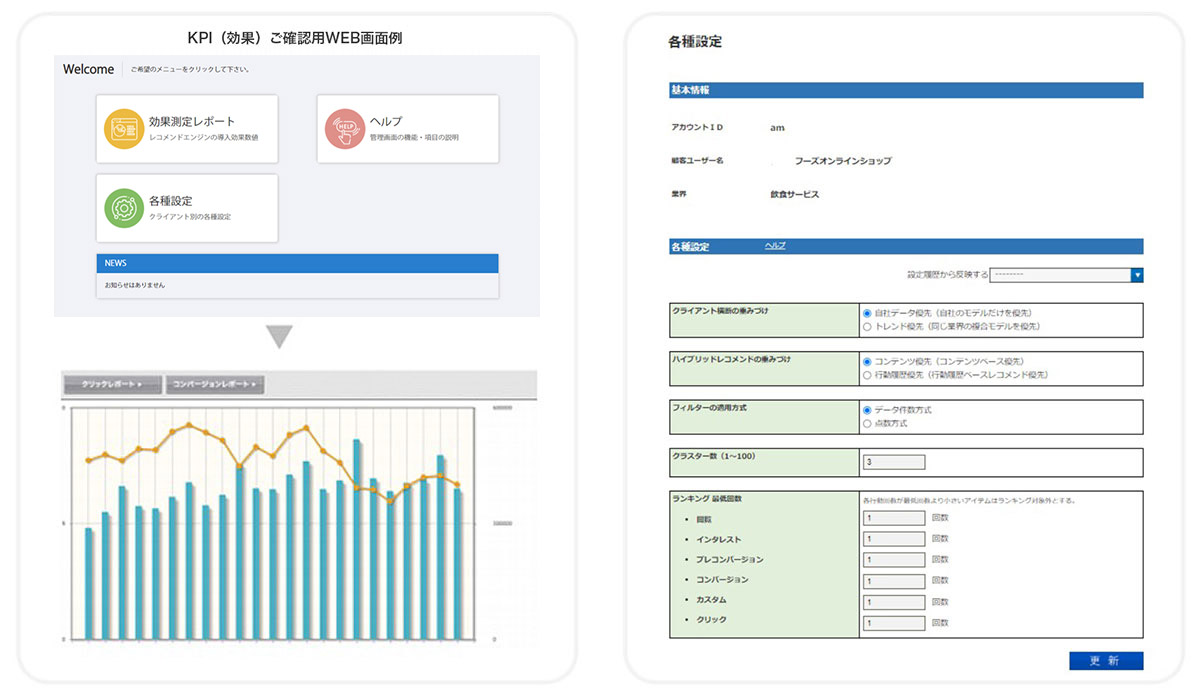Select 自社データ優先 radio option
The width and height of the screenshot is (1200, 694).
[867, 313]
